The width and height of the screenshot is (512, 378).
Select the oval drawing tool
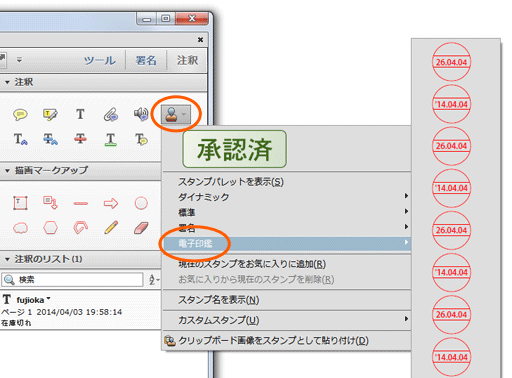click(141, 203)
